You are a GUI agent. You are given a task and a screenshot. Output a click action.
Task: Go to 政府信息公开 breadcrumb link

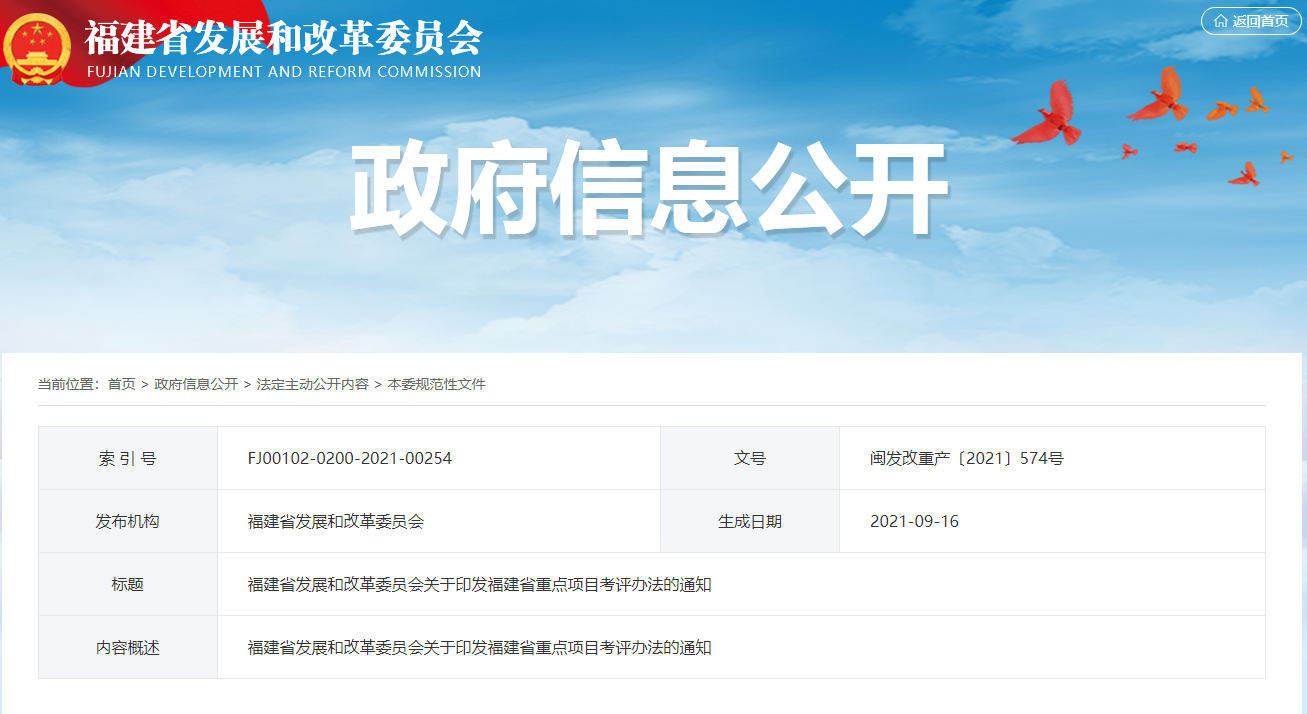196,384
